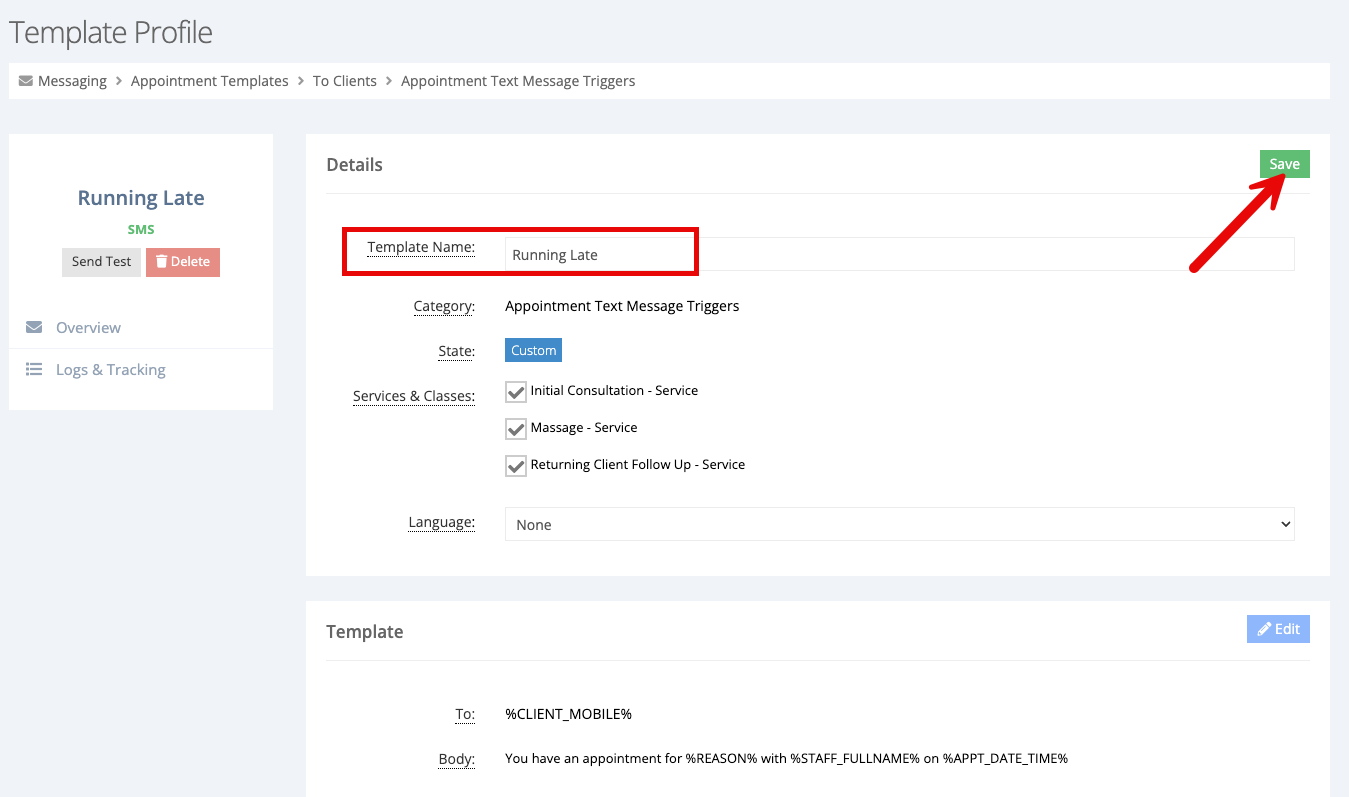Toggle the Initial Consultation - Service checkbox
Viewport: 1349px width, 797px height.
point(516,391)
